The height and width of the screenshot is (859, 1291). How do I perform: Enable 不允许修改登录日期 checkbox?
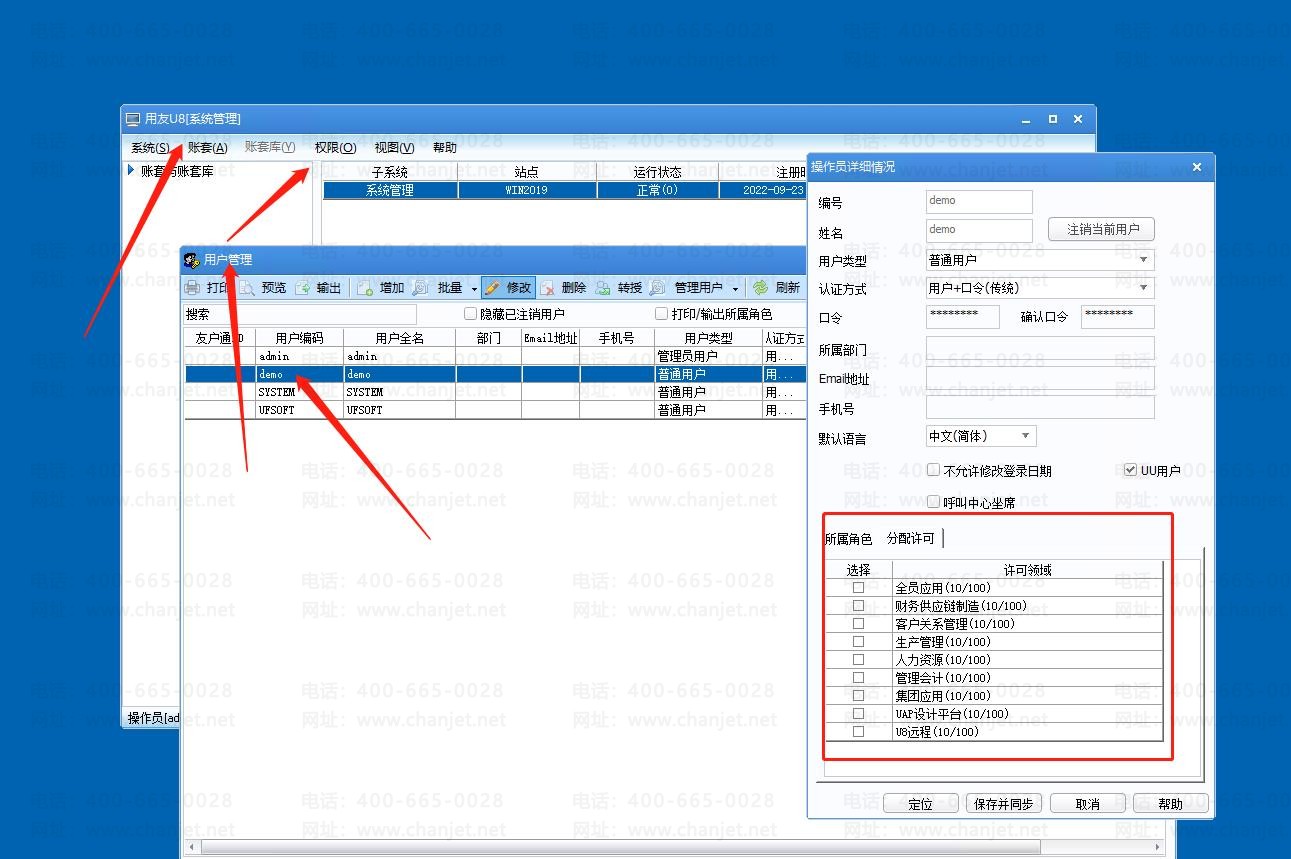tap(933, 470)
